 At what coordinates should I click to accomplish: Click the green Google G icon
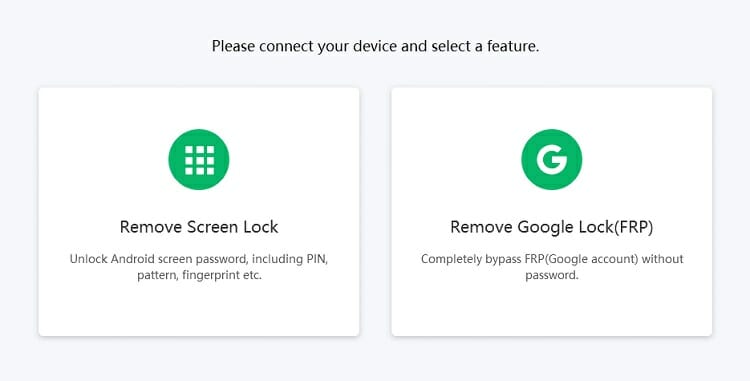coord(551,159)
